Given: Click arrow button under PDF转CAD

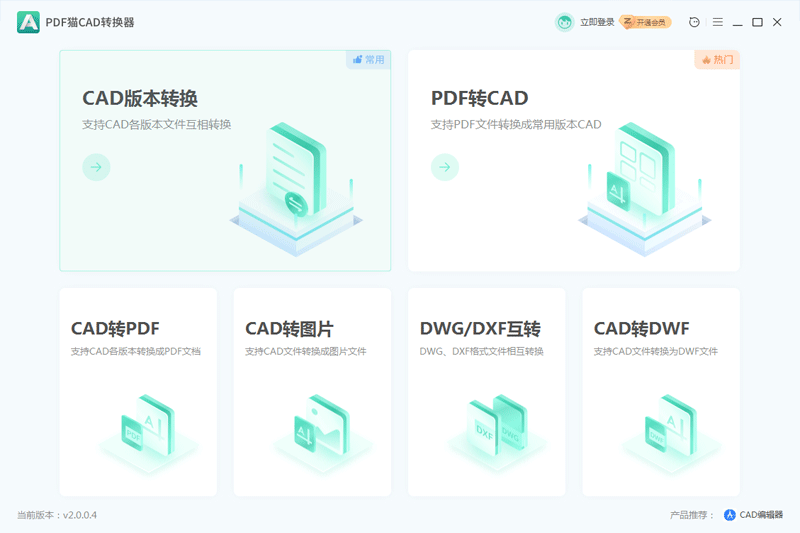Looking at the screenshot, I should [x=445, y=167].
